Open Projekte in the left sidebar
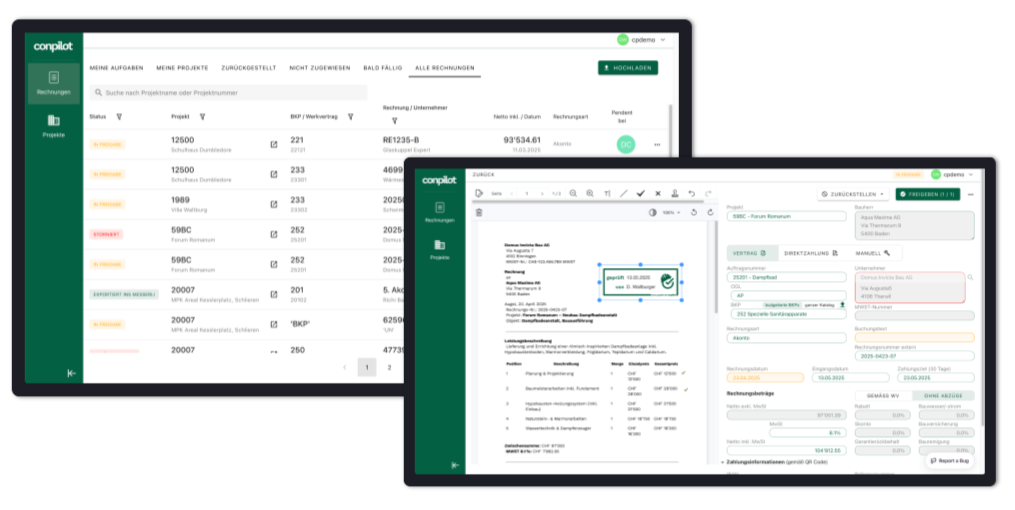Screen dimensions: 1015x510 (53, 125)
